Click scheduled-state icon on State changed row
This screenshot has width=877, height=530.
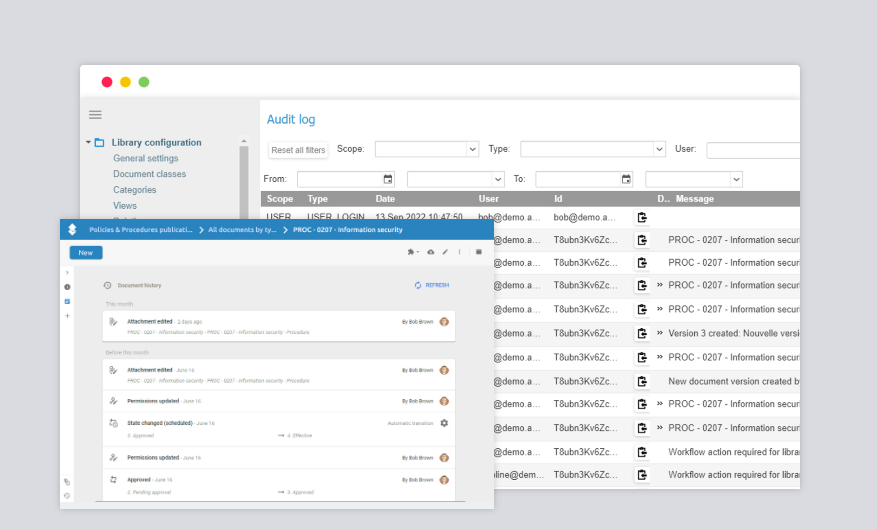coord(114,423)
